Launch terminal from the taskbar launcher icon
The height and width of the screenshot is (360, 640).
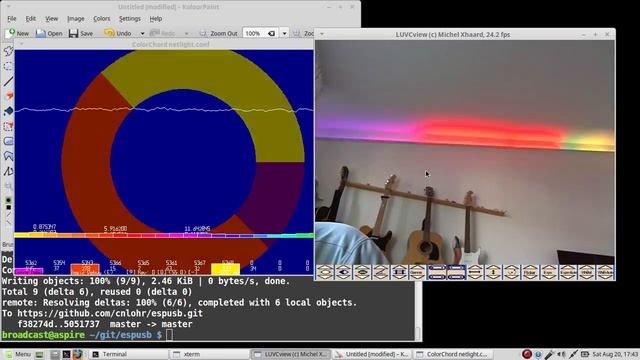(66, 354)
